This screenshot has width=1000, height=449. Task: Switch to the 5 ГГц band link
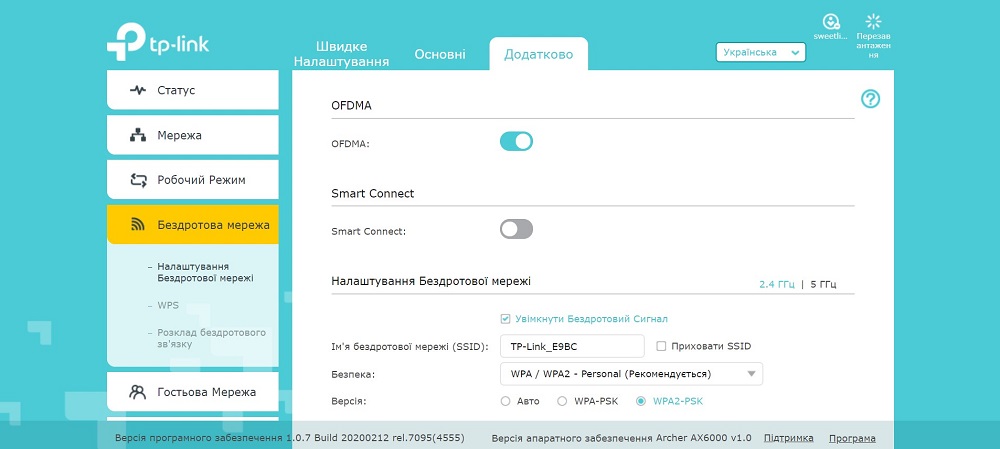pyautogui.click(x=823, y=284)
